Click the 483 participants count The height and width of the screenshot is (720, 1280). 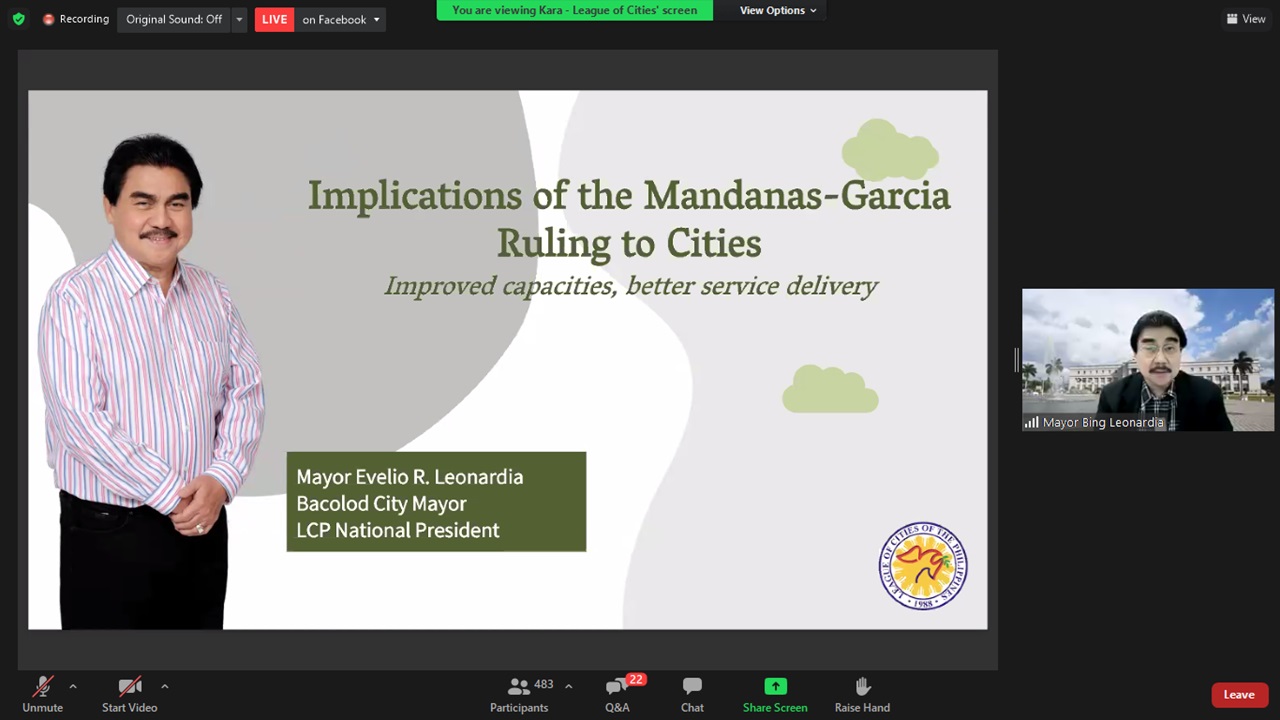coord(544,685)
